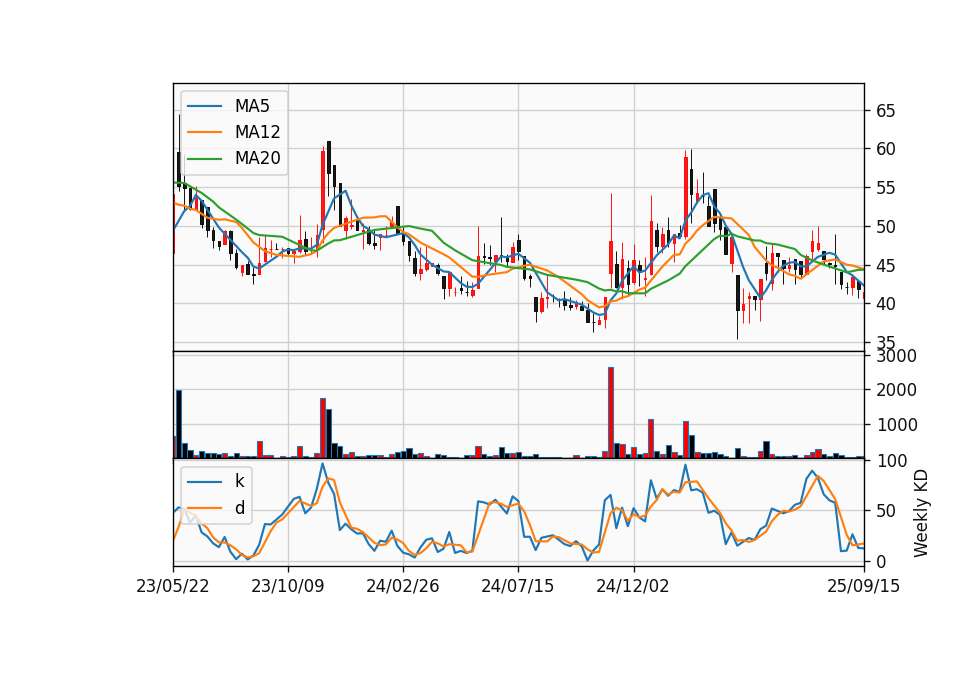Click the 1000 volume axis label
960x690 pixels.
[x=896, y=425]
